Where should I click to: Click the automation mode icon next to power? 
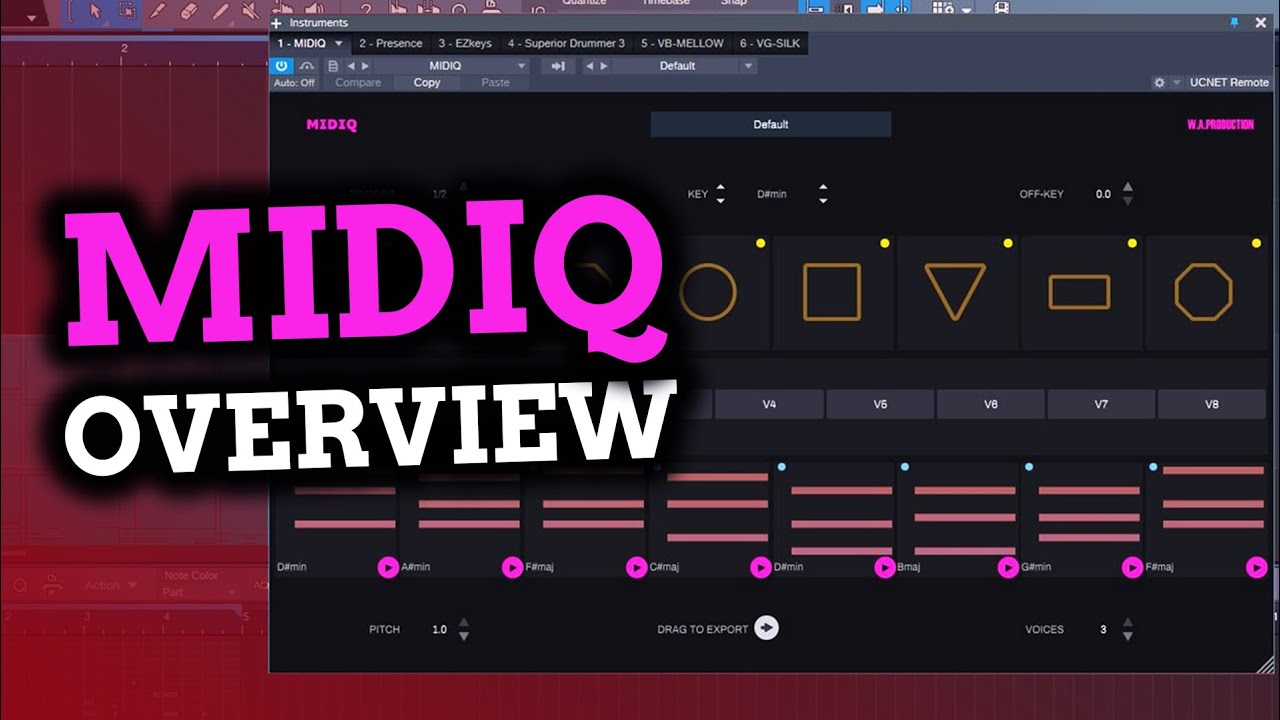(307, 66)
